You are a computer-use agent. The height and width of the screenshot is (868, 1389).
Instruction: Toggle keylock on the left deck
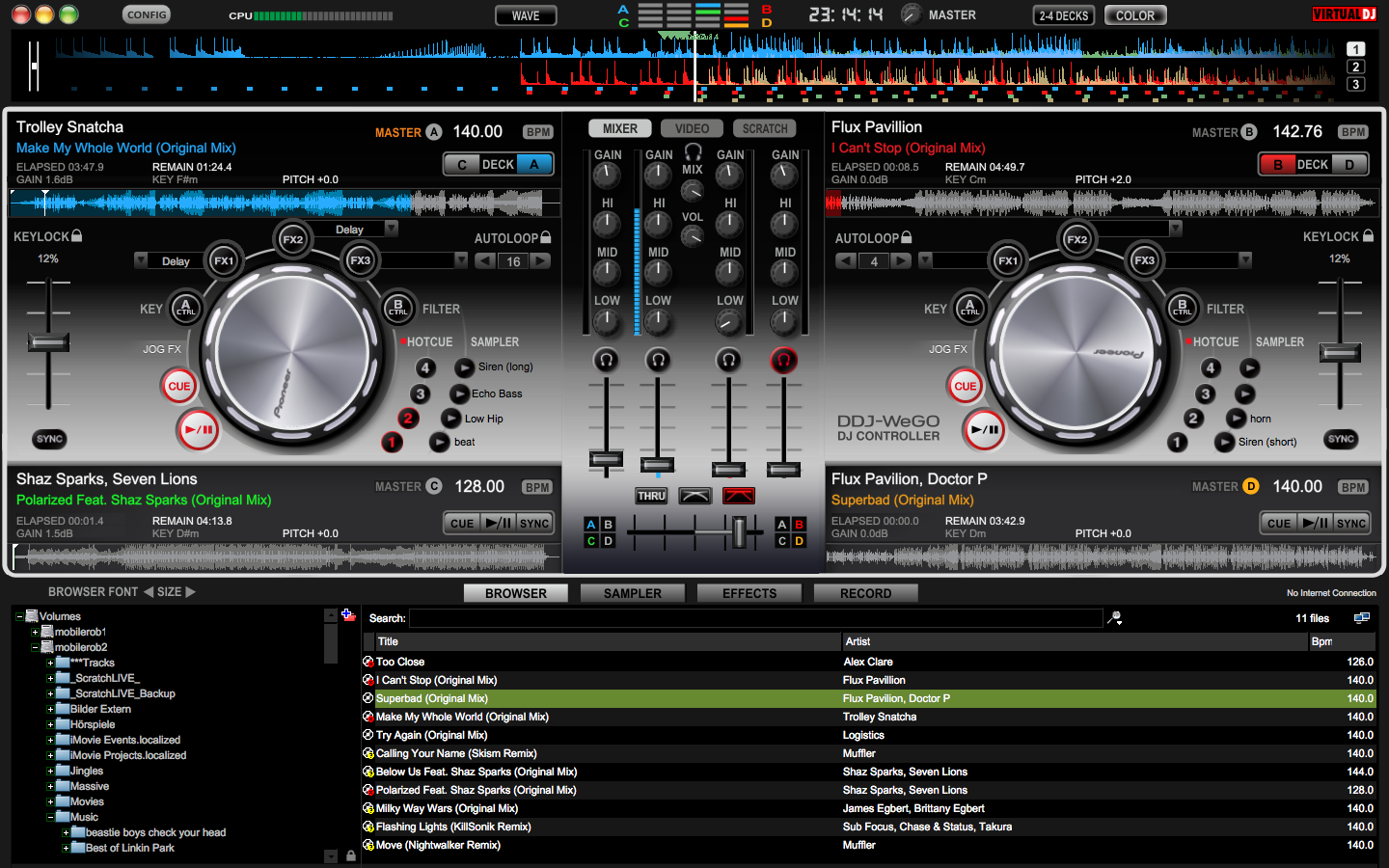pyautogui.click(x=77, y=236)
